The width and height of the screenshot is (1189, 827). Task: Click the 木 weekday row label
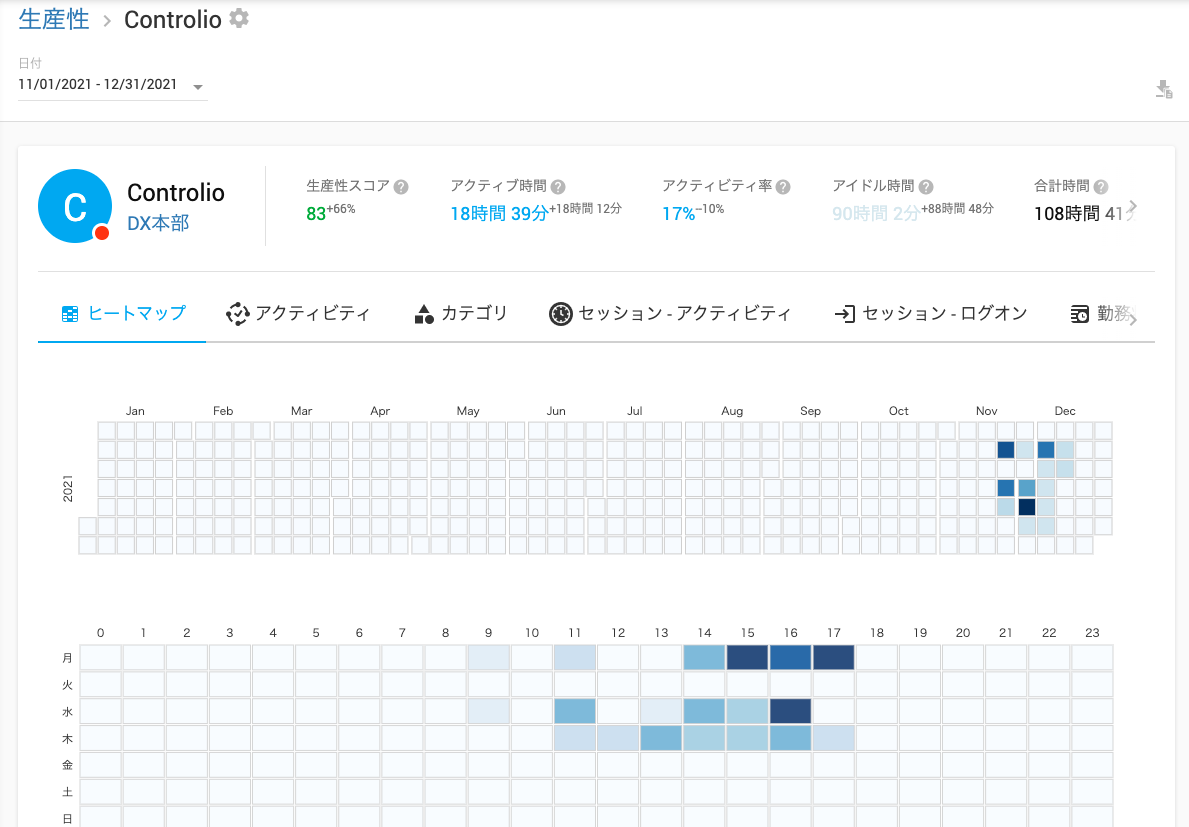pos(67,738)
